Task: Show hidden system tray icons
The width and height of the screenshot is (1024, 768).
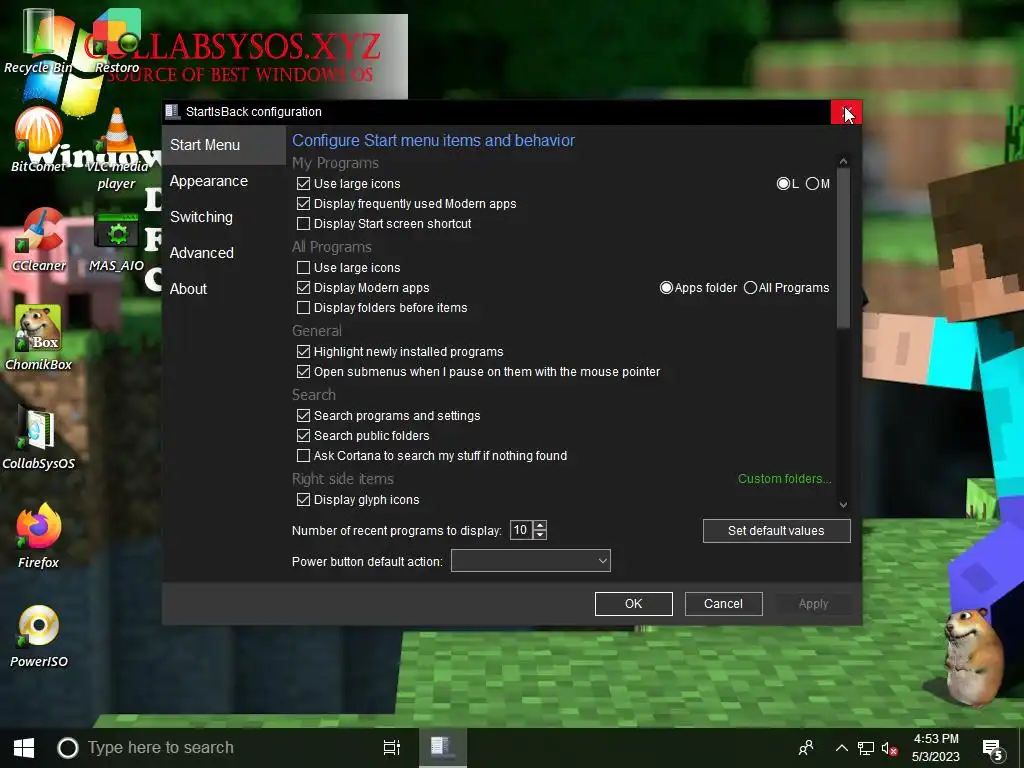Action: tap(842, 748)
